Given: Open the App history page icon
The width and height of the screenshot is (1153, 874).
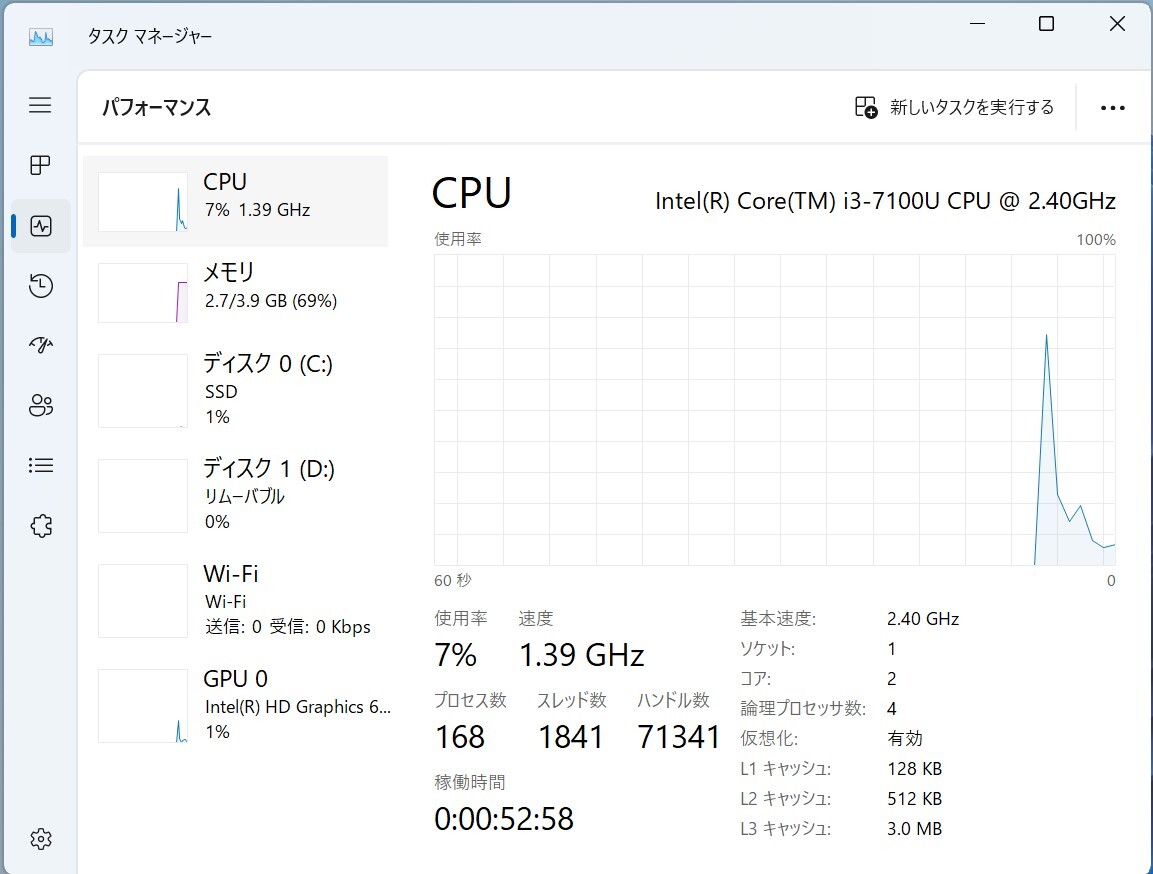Looking at the screenshot, I should pos(40,287).
